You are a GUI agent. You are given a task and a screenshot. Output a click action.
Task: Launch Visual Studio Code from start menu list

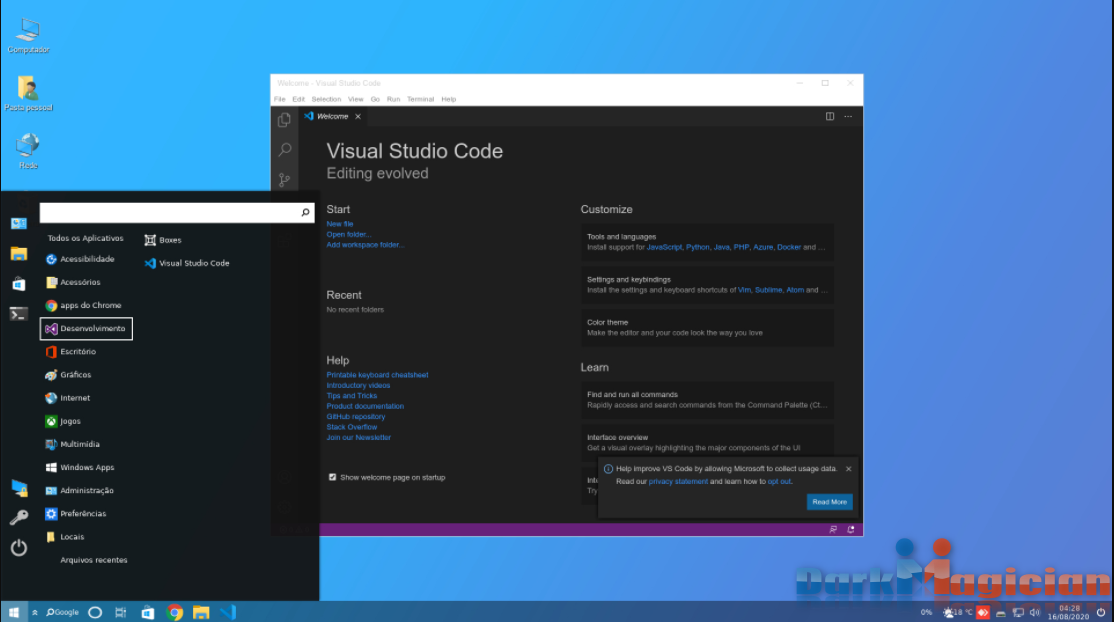point(187,263)
